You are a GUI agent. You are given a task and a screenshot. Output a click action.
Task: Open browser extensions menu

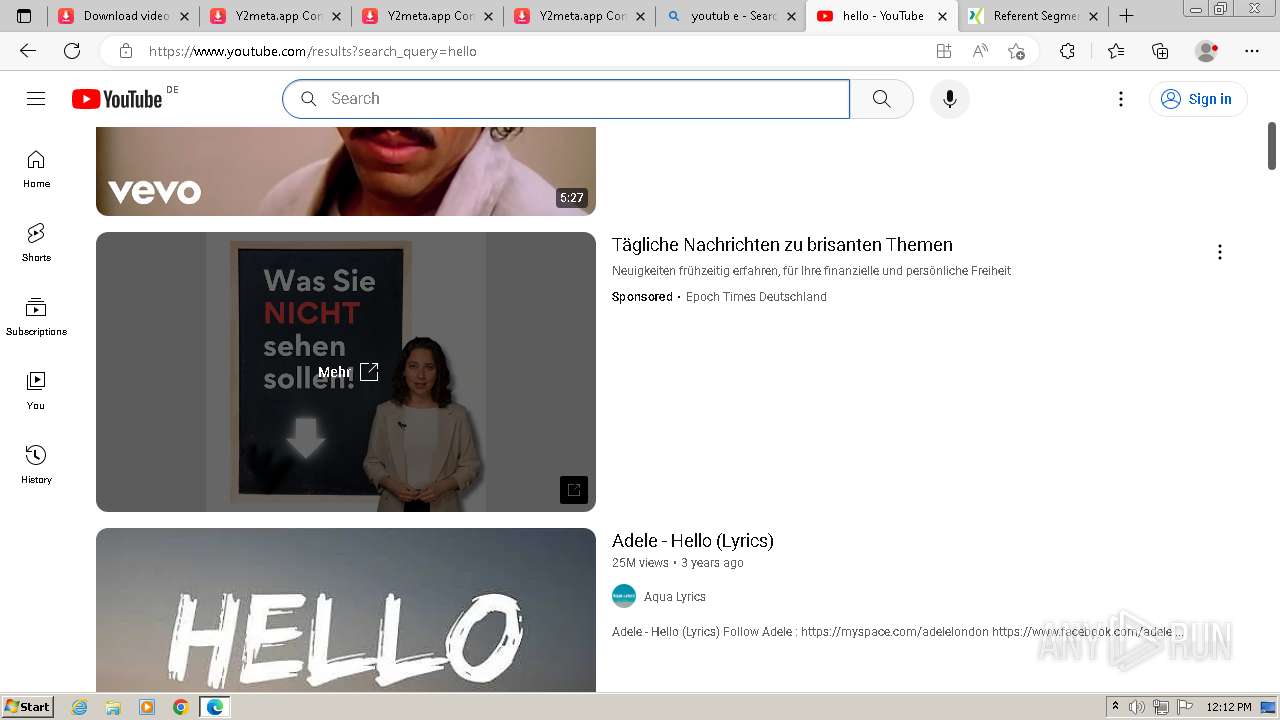[1067, 51]
